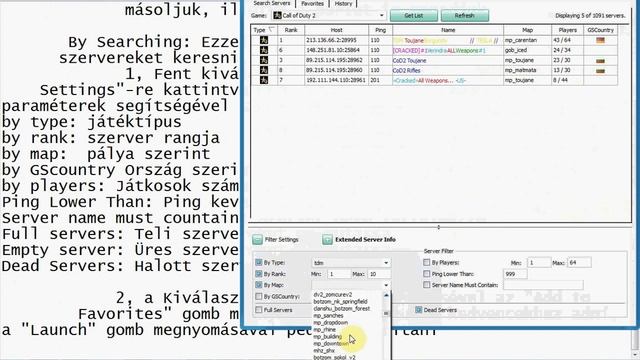This screenshot has height=360, width=640.
Task: Open the By Type tdm dropdown
Action: [386, 263]
